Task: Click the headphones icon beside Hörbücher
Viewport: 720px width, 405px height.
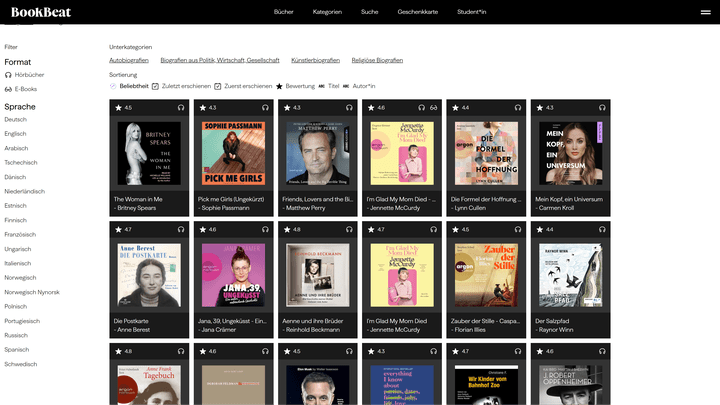Action: (8, 75)
